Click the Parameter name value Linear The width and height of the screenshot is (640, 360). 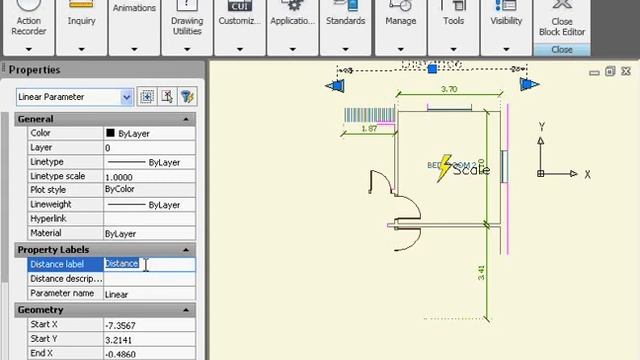[149, 293]
